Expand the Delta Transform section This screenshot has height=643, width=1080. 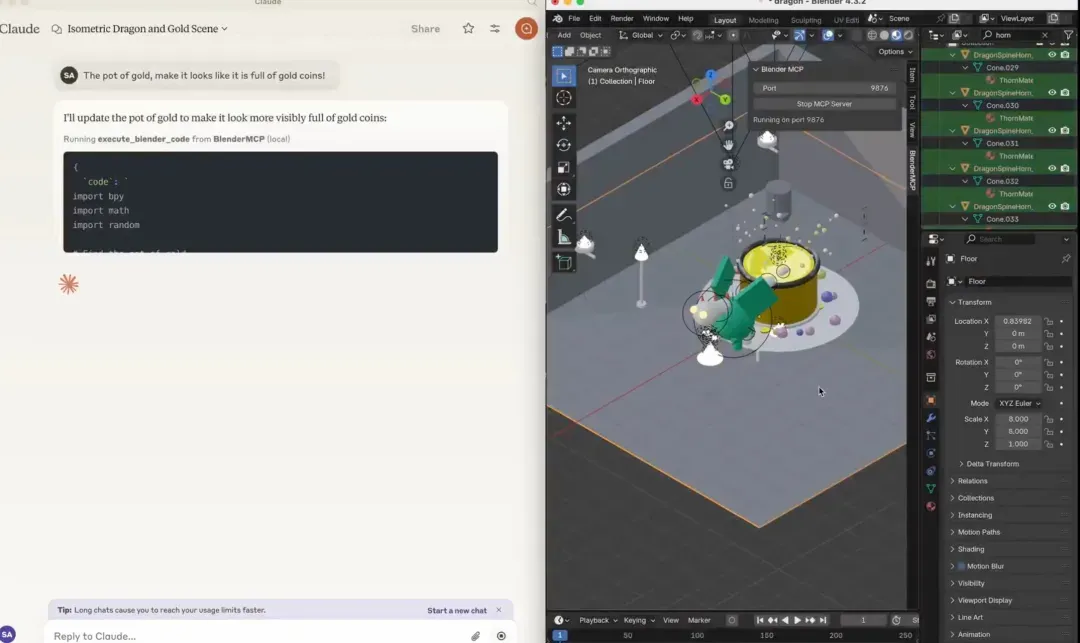(x=992, y=464)
